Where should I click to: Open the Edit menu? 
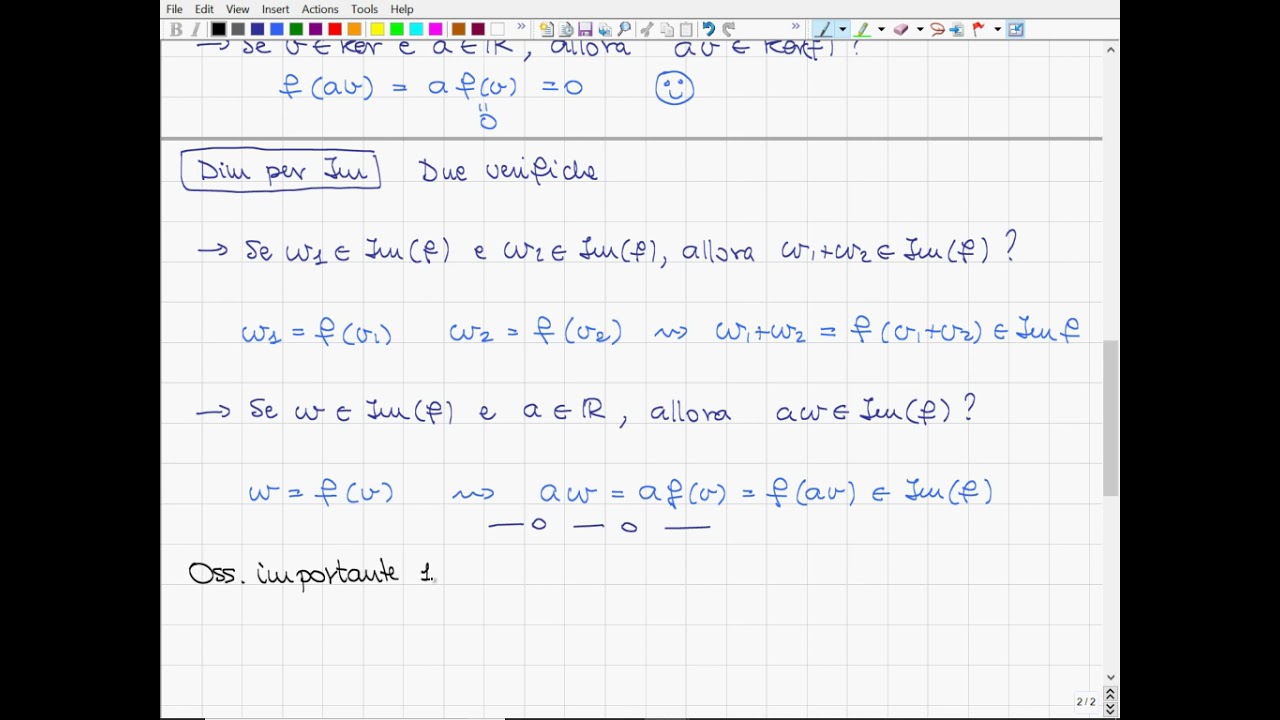tap(204, 9)
